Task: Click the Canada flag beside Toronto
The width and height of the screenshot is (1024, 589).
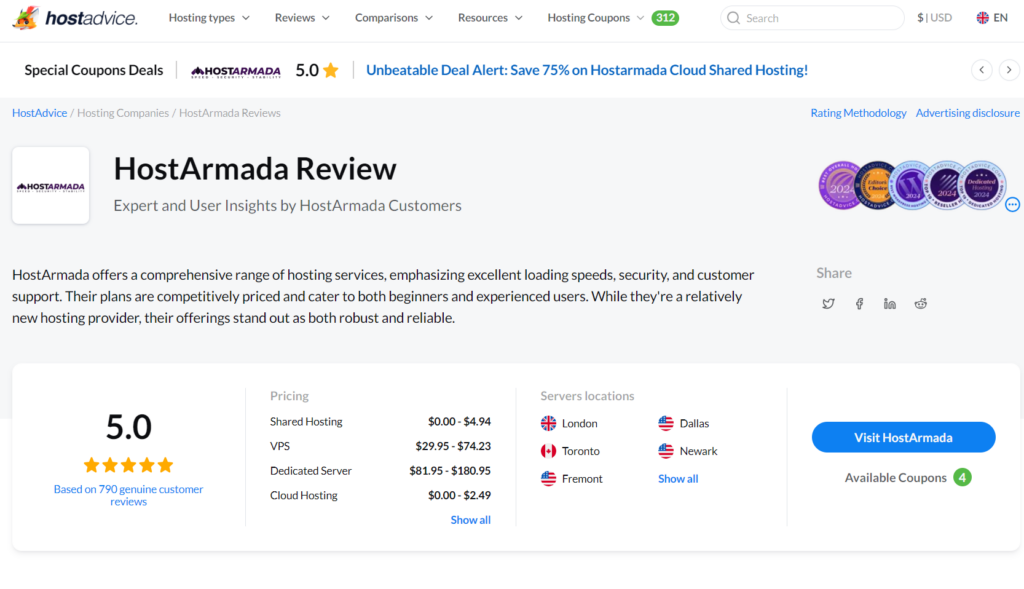Action: pos(549,451)
